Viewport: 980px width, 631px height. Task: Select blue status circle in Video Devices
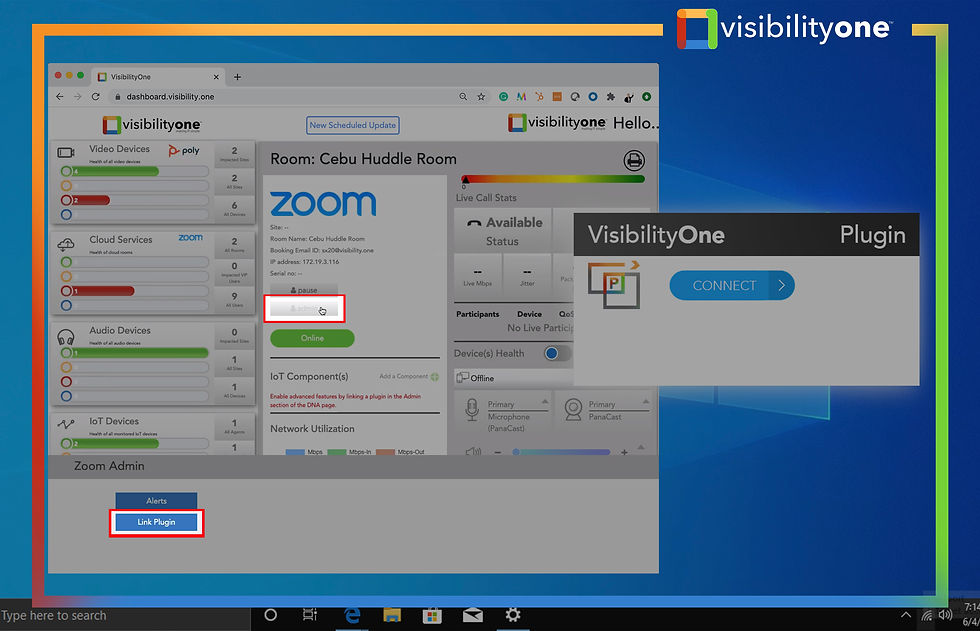(x=66, y=215)
